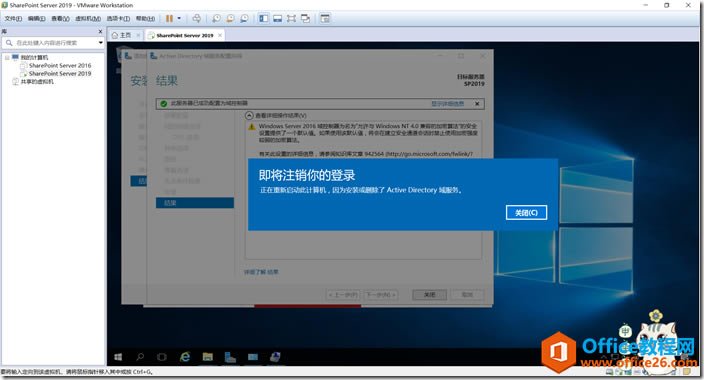
Task: Open the 帮助(H) menu
Action: coord(145,18)
